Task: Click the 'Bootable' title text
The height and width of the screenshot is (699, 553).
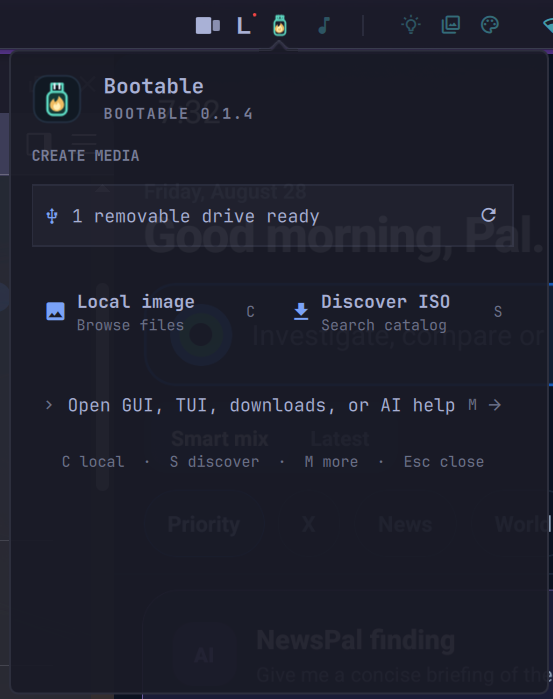Action: coord(154,86)
